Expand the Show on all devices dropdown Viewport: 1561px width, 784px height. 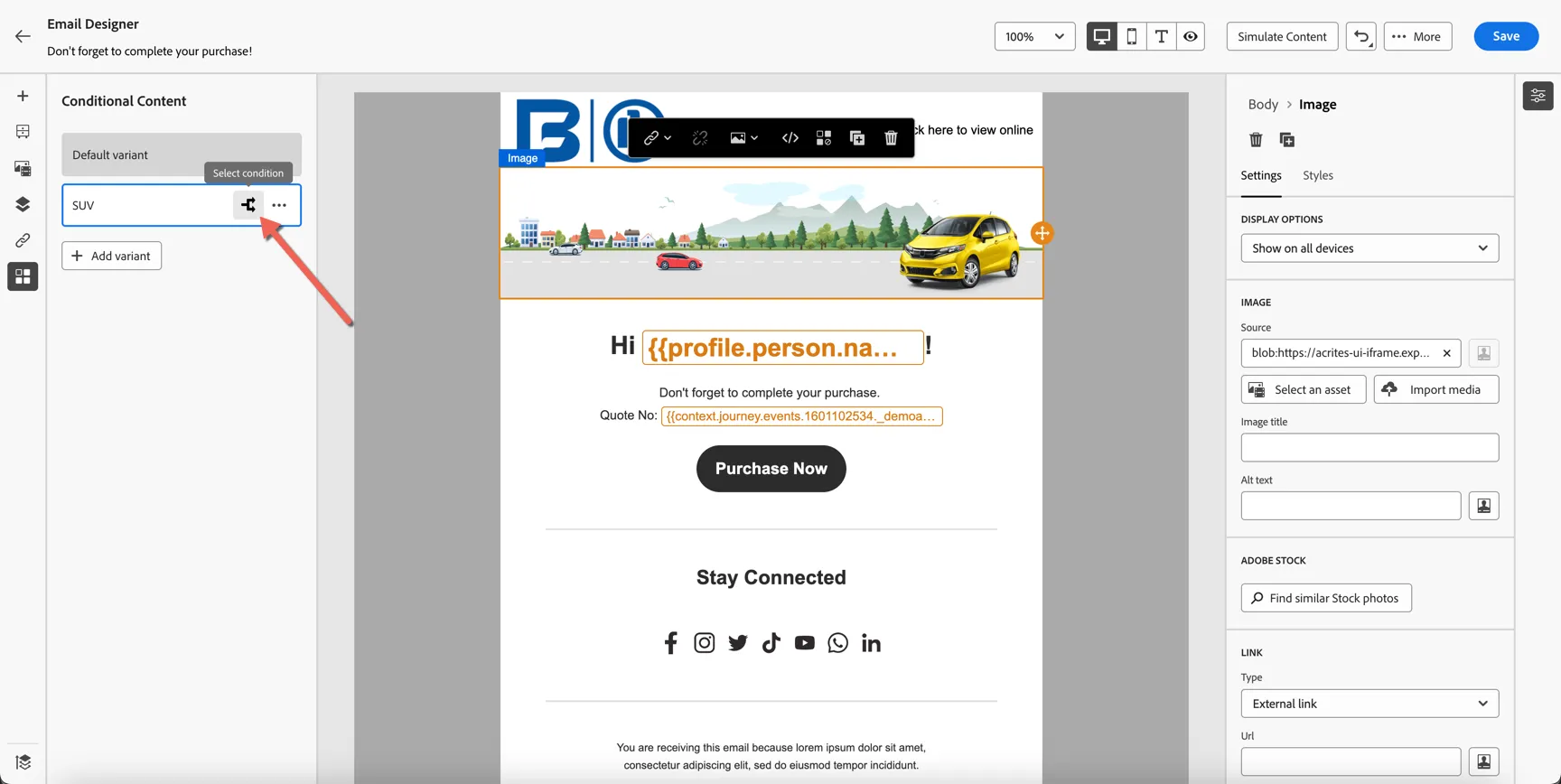[1369, 248]
